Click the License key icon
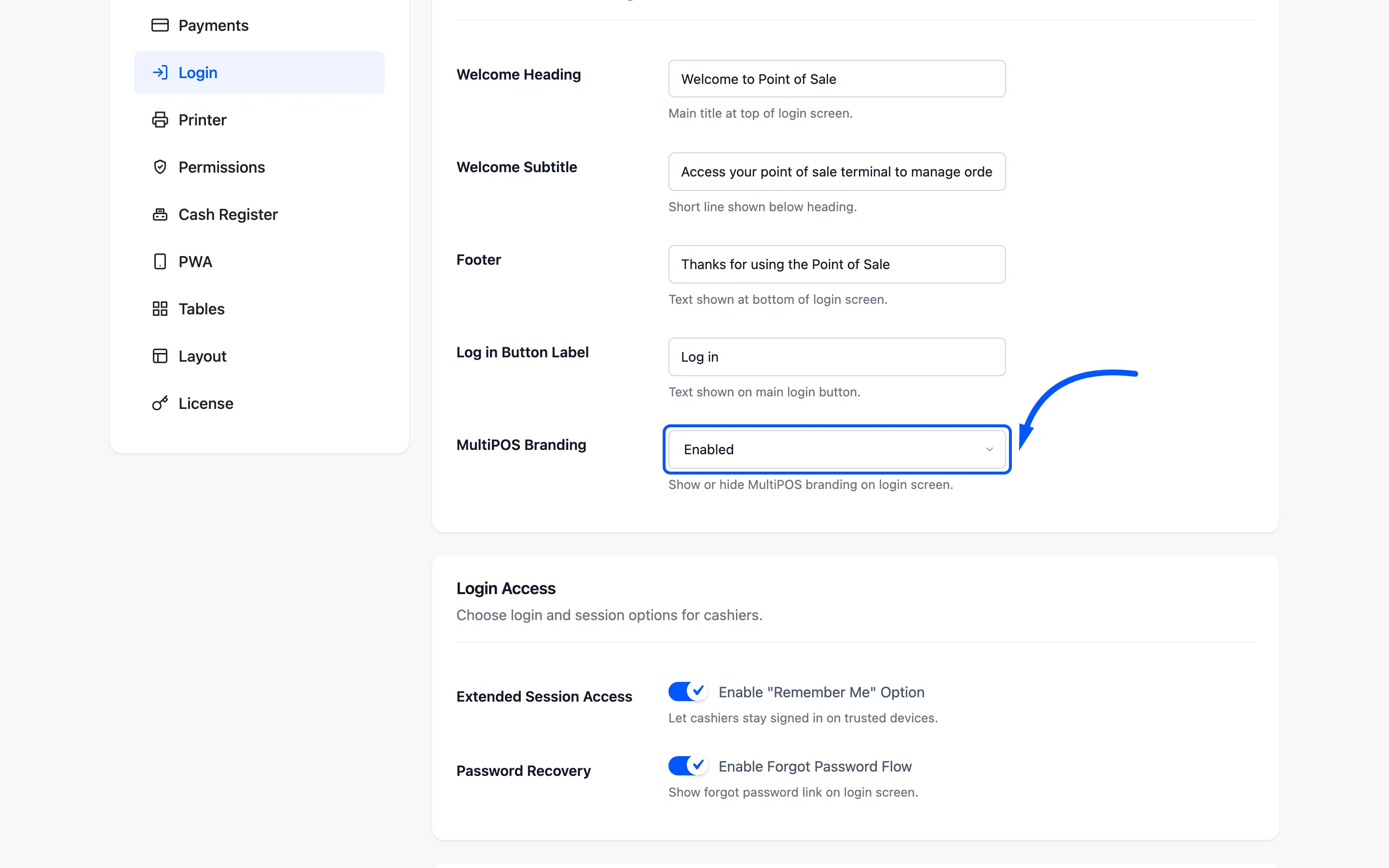This screenshot has height=868, width=1389. tap(160, 403)
